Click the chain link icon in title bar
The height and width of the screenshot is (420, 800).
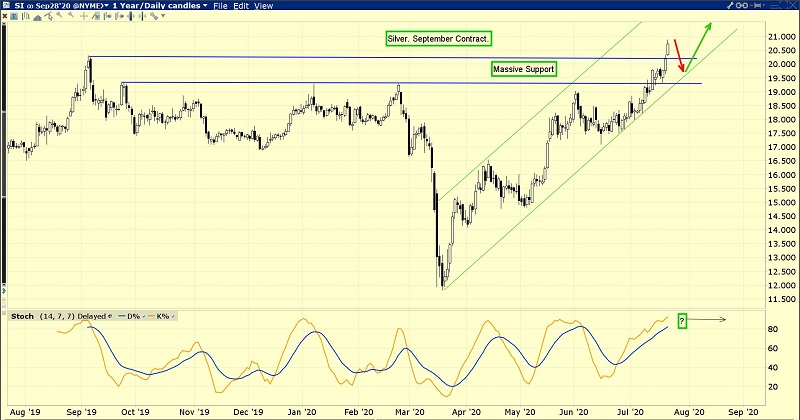pyautogui.click(x=742, y=5)
